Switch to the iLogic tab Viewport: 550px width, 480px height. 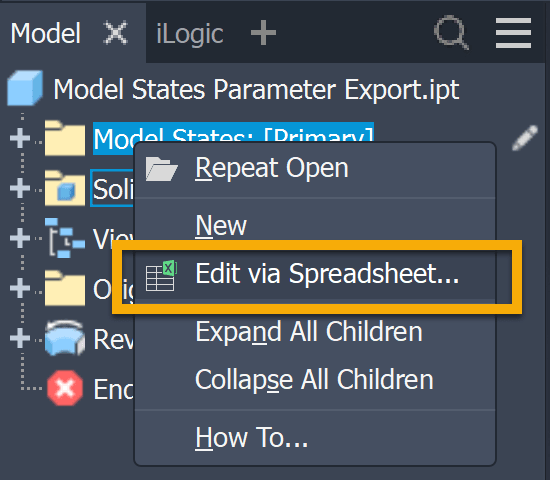click(x=190, y=34)
